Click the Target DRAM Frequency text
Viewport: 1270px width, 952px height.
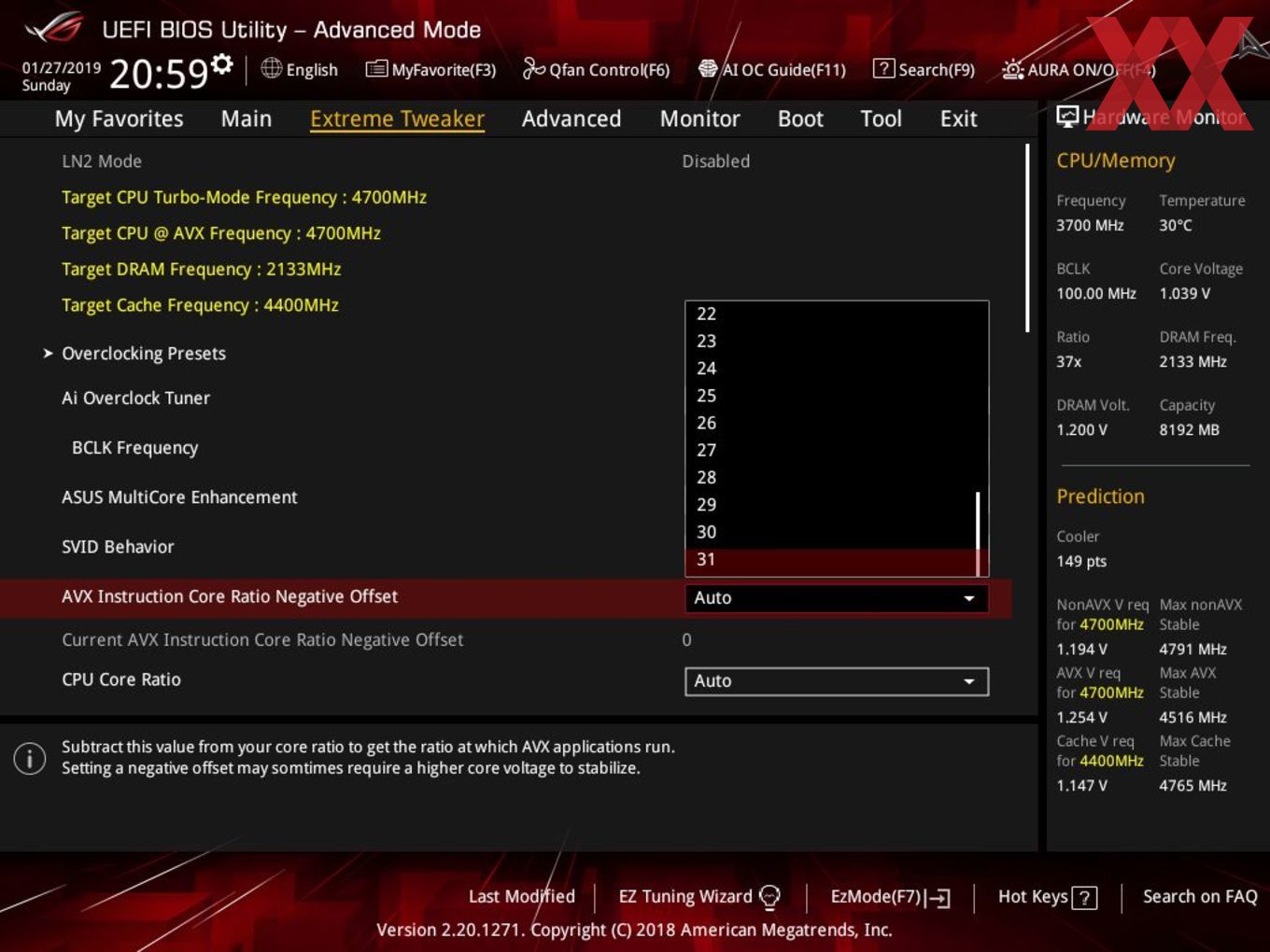[201, 270]
